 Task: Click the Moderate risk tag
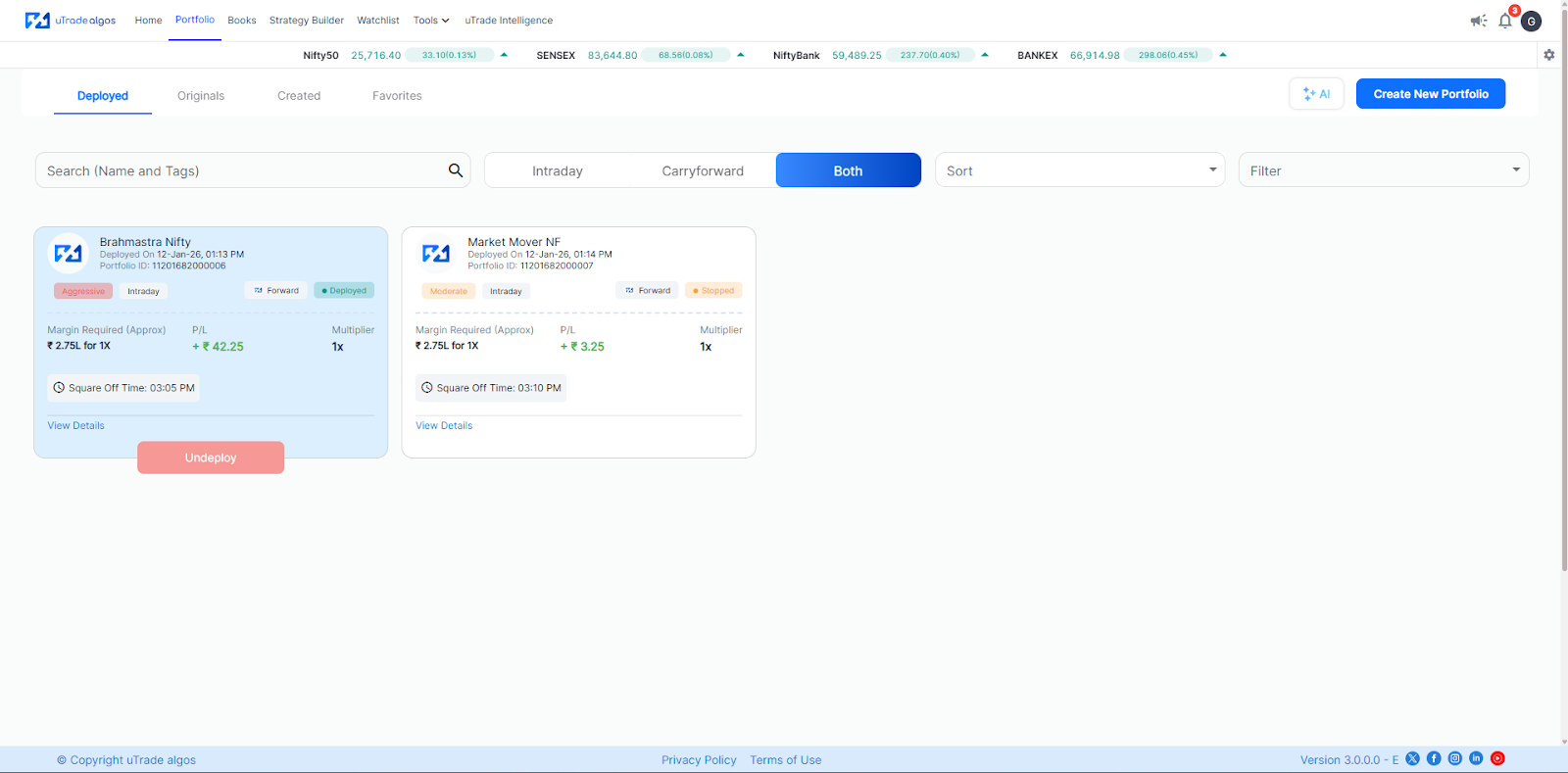[449, 291]
